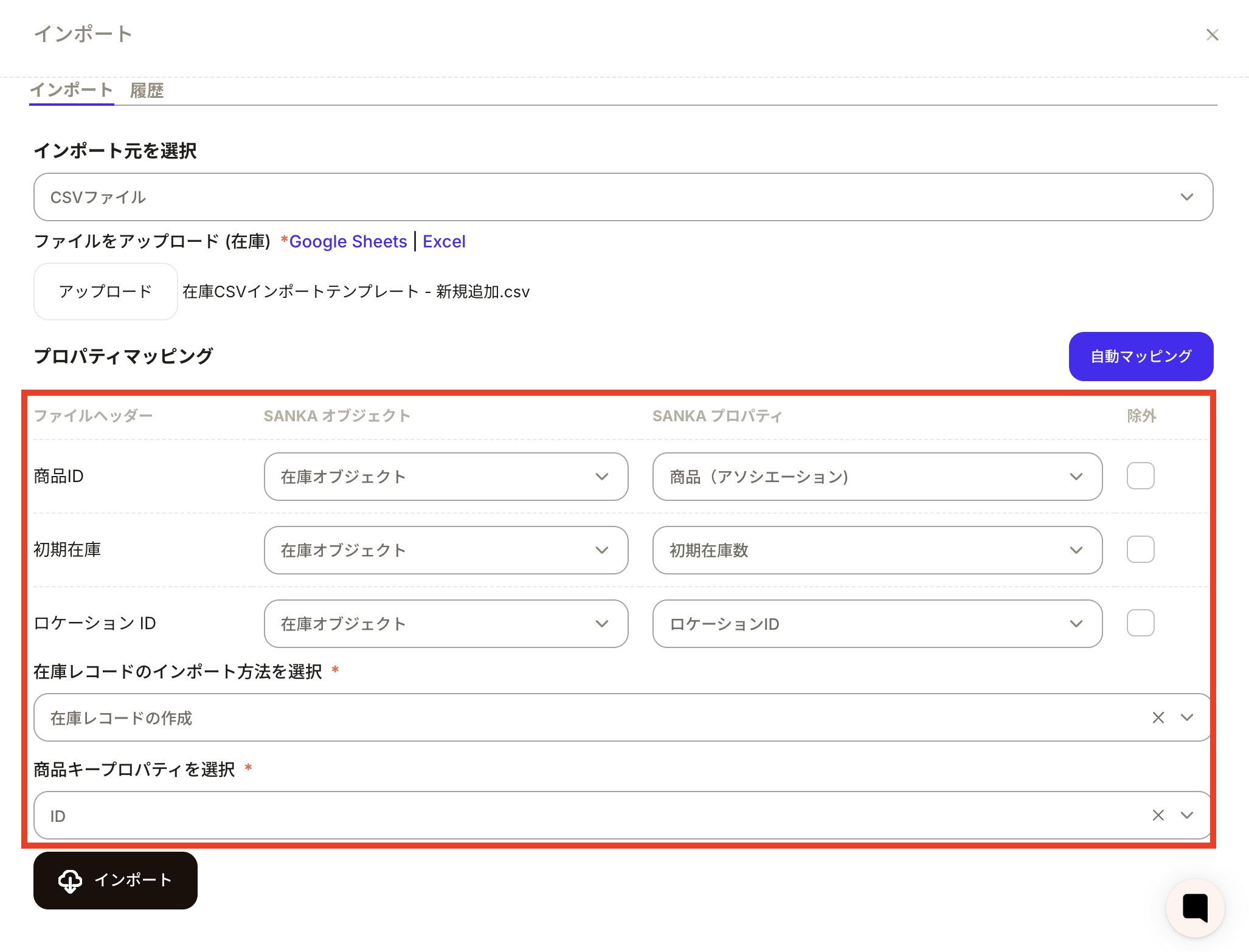Switch to the 履歴 tab
This screenshot has width=1249, height=952.
[x=147, y=91]
